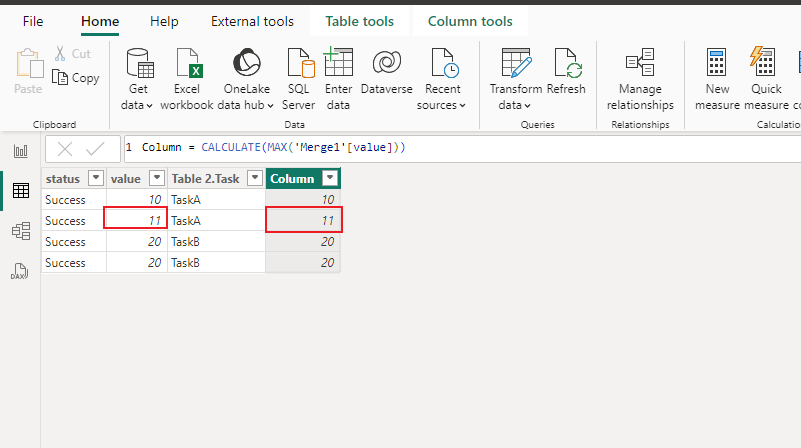801x448 pixels.
Task: Open the File menu
Action: click(x=33, y=21)
